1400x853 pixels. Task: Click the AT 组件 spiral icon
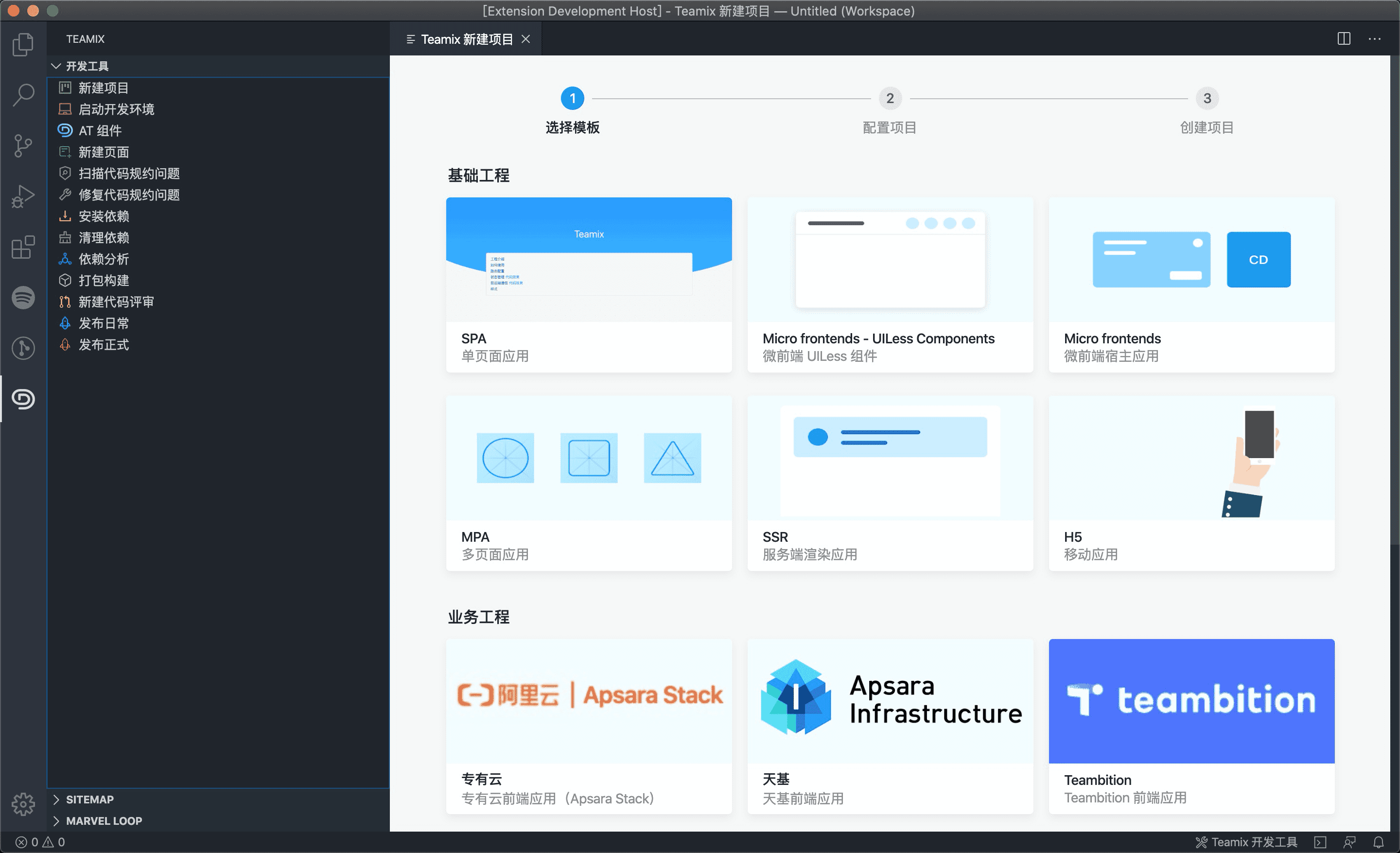click(65, 130)
